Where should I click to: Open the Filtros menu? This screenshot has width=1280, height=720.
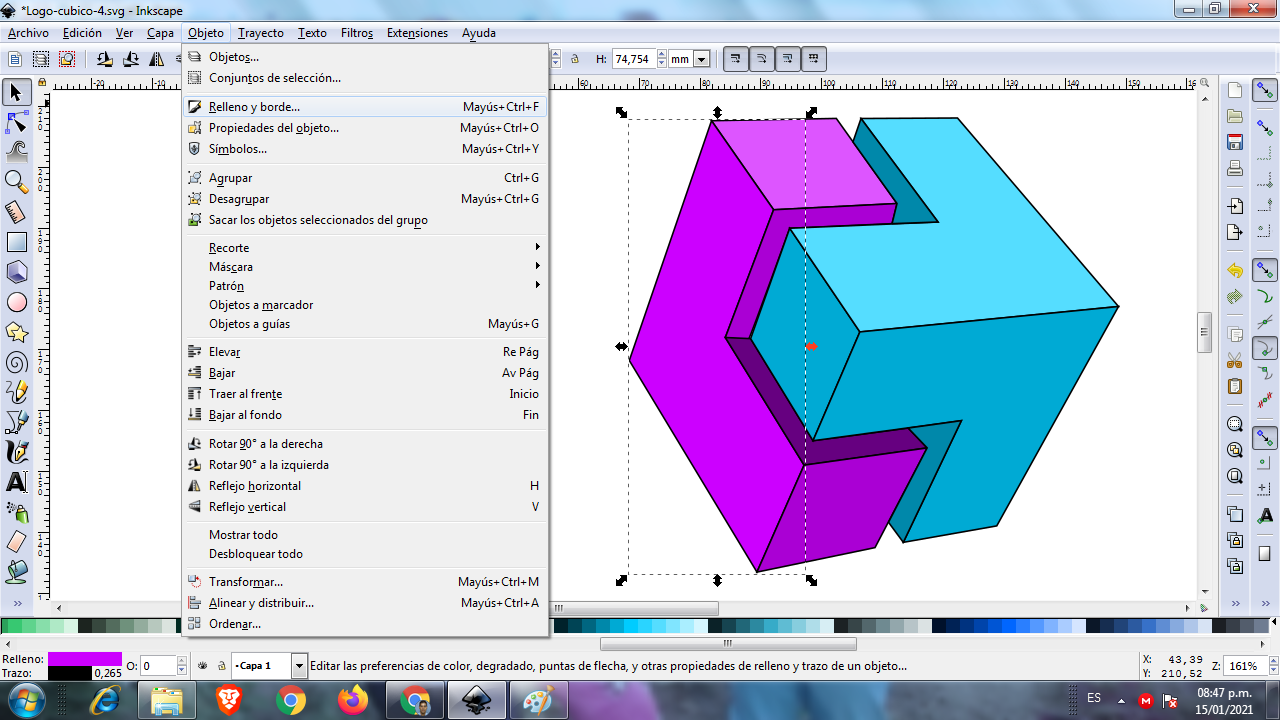357,32
